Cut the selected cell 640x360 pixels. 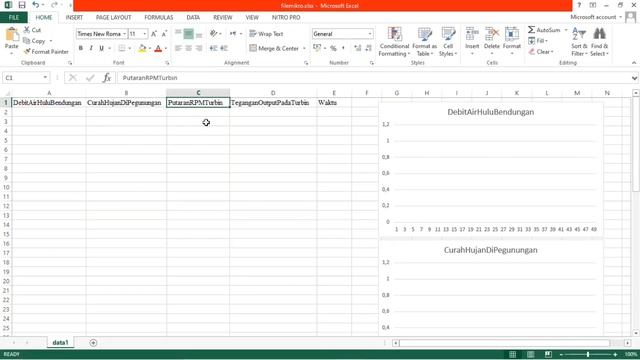point(32,30)
